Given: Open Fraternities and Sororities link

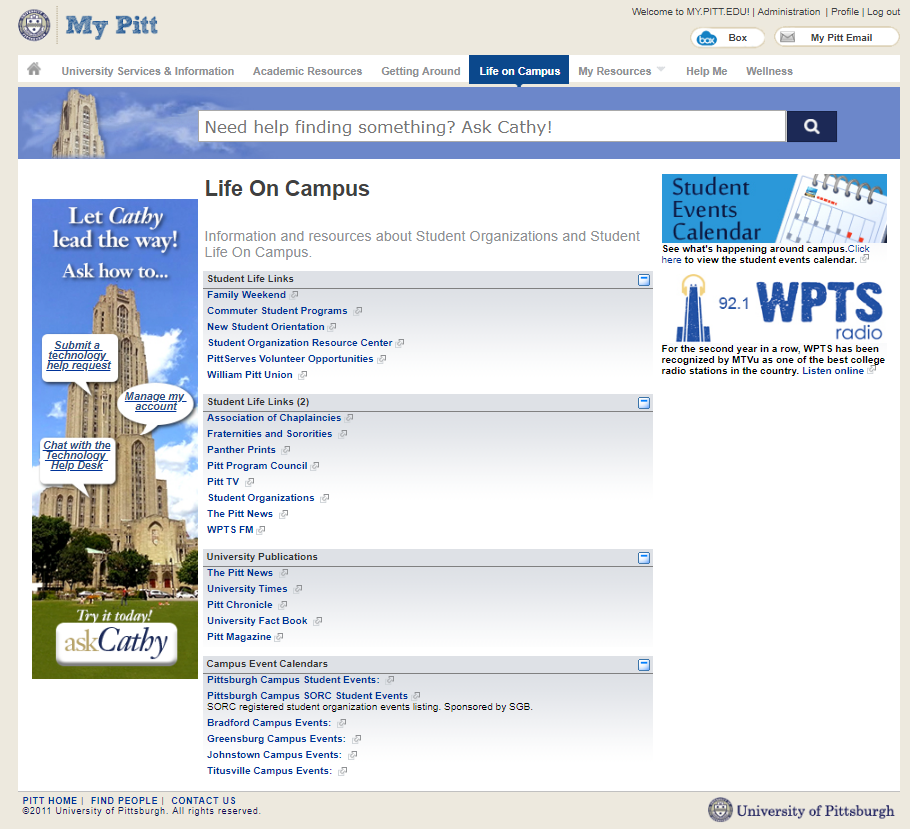Looking at the screenshot, I should (x=269, y=434).
